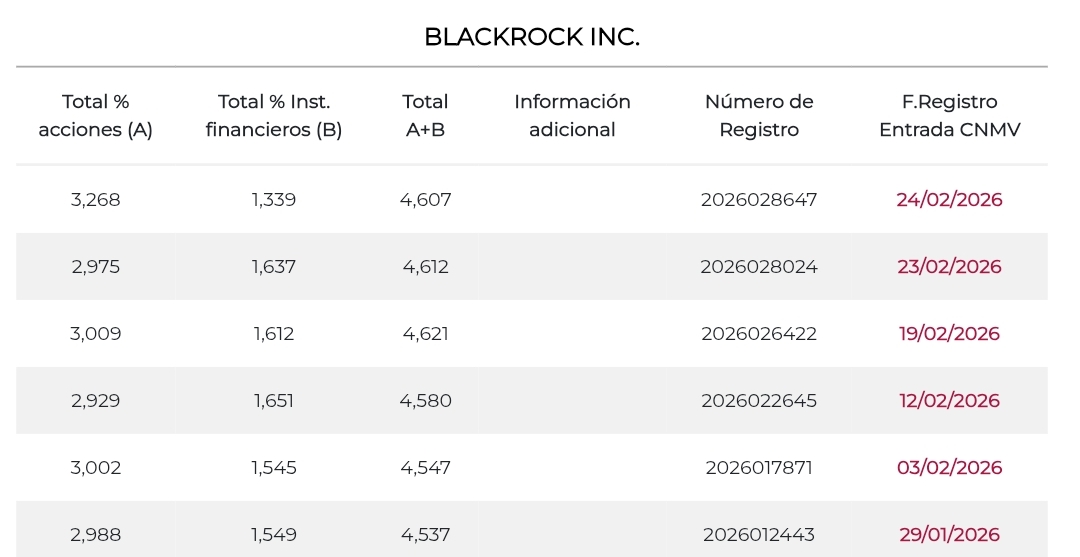This screenshot has width=1080, height=557.
Task: Click the 19/02/2026 date link
Action: tap(949, 334)
